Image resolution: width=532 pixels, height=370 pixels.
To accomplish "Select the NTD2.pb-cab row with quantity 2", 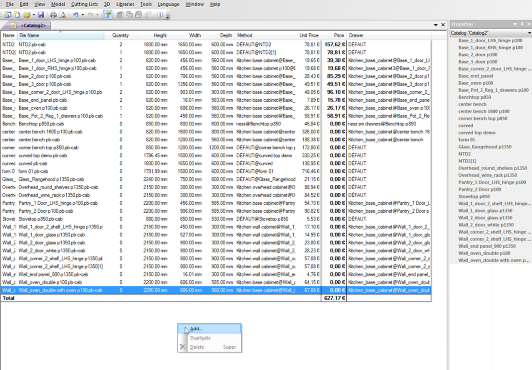I will [216, 44].
